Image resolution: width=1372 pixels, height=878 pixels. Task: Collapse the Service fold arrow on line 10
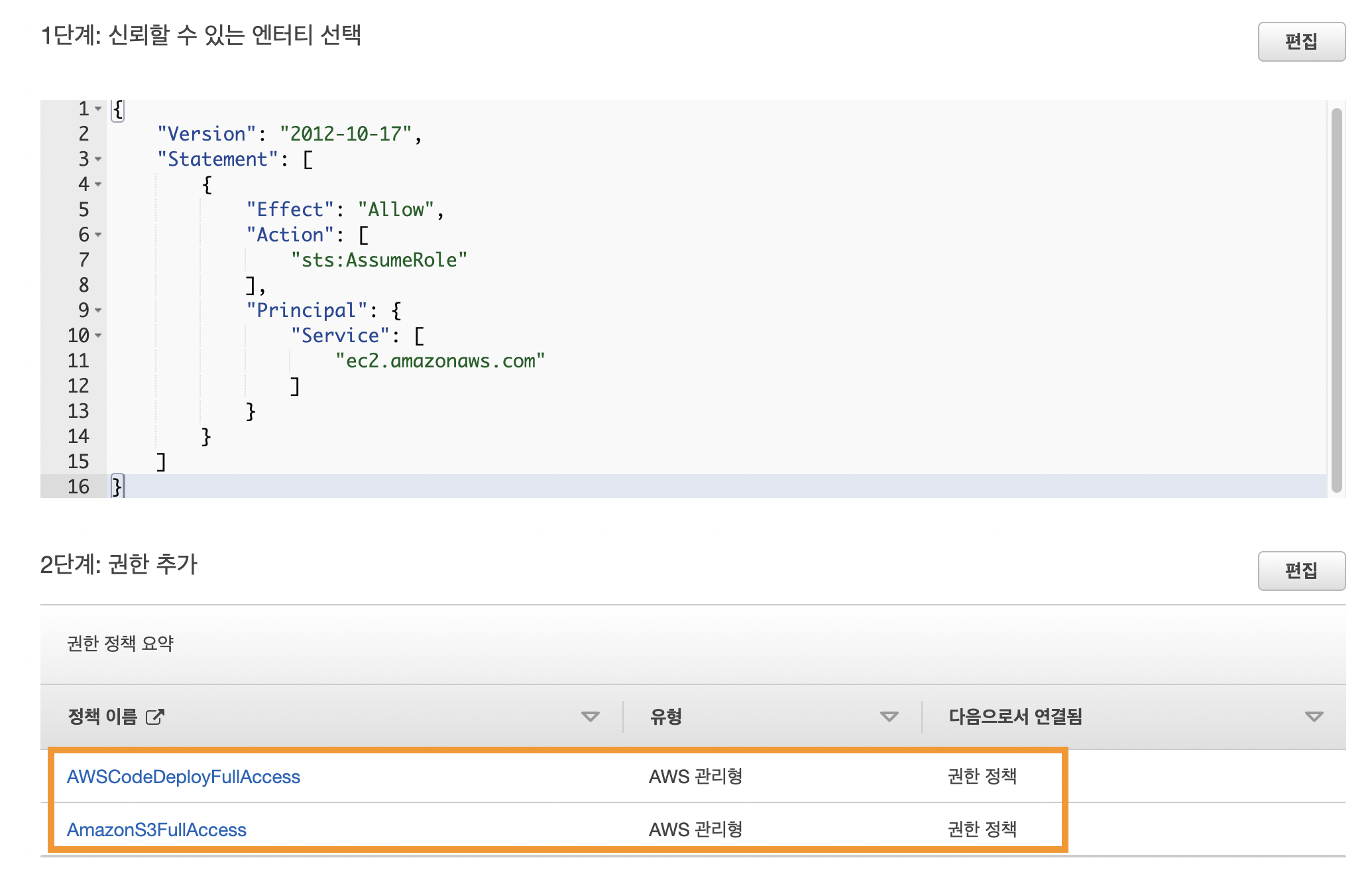(98, 336)
